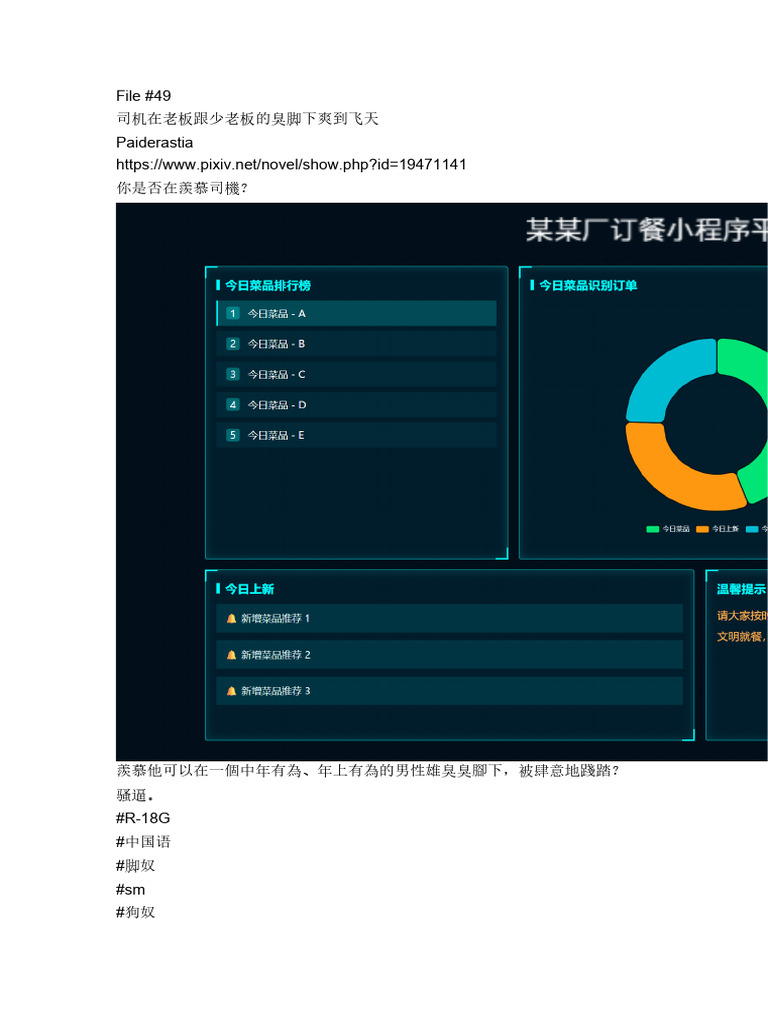Viewport: 768px width, 1024px height.
Task: Click the 今日菜品排行榜 panel heading
Action: pyautogui.click(x=268, y=285)
